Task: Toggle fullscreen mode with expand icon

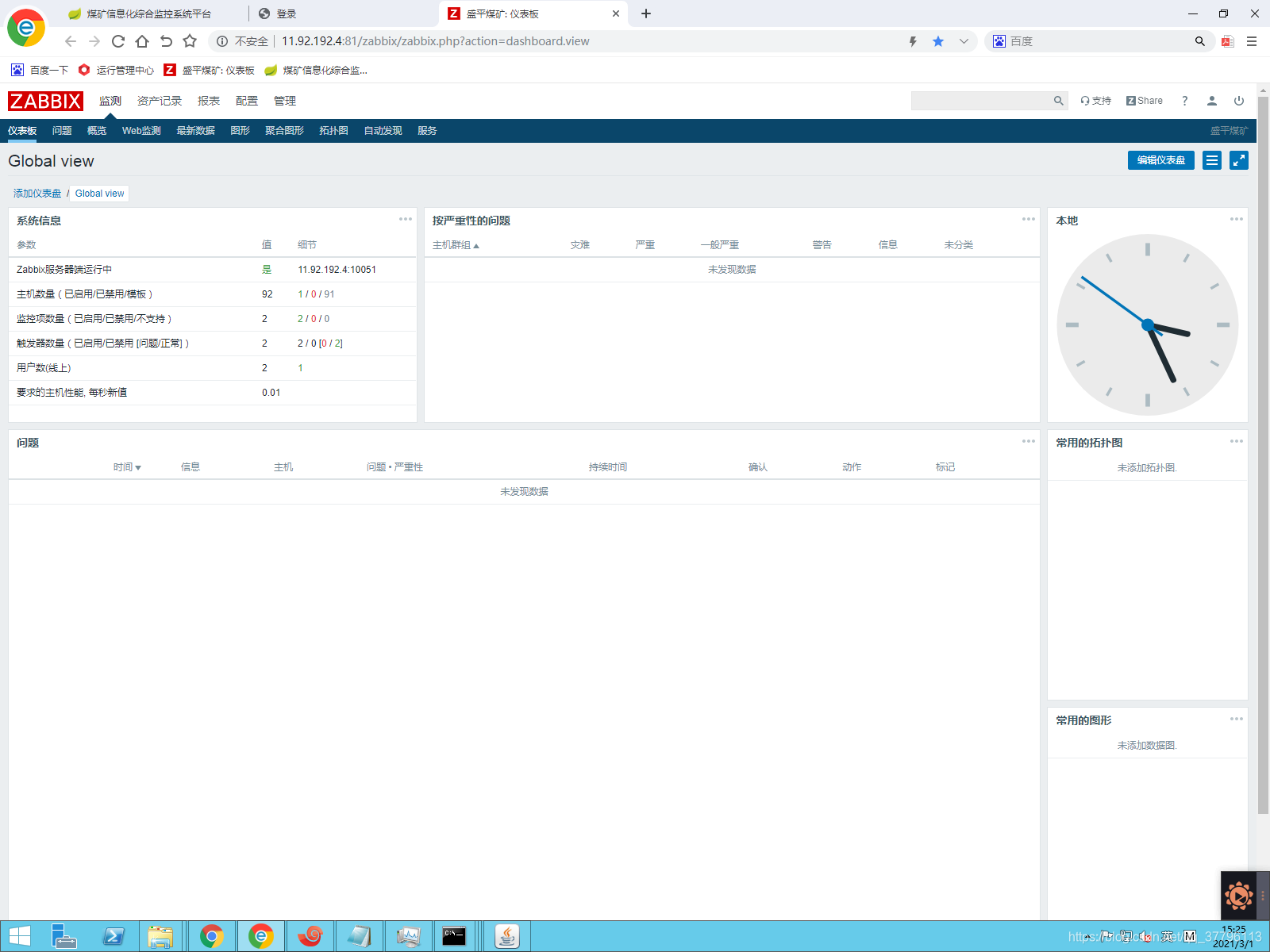Action: click(x=1239, y=160)
